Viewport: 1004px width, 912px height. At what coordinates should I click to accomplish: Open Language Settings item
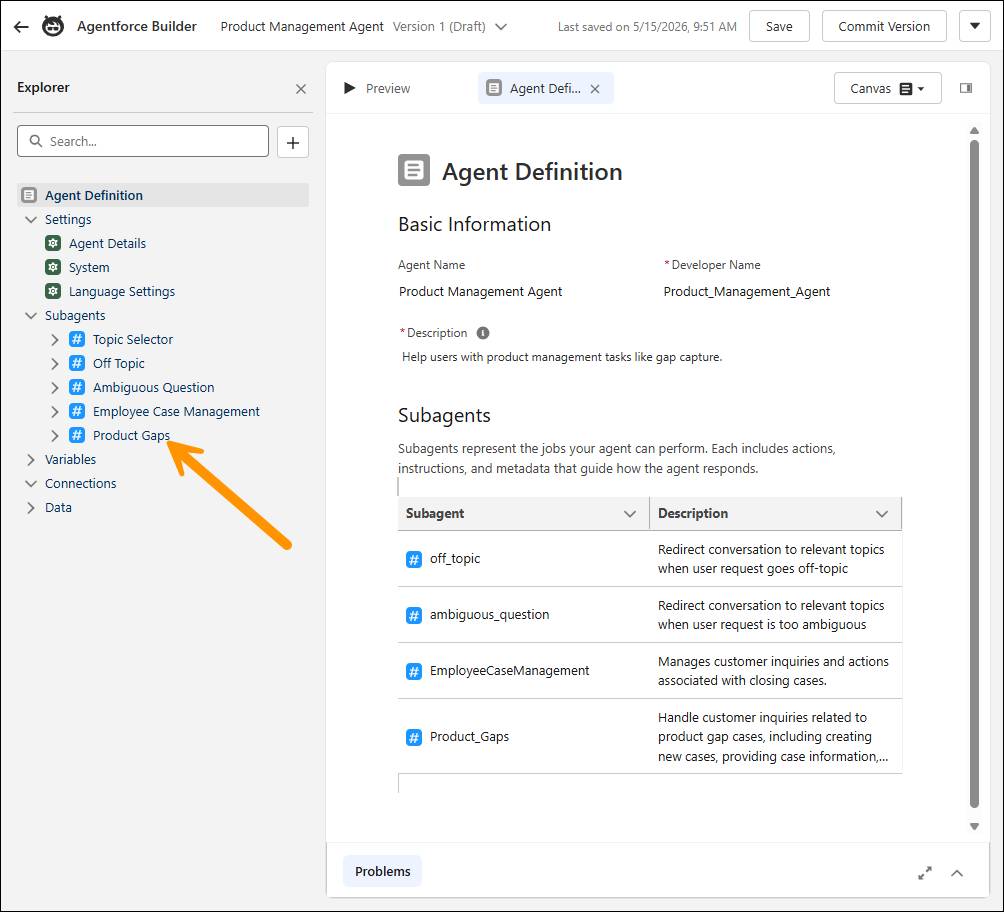[x=122, y=291]
